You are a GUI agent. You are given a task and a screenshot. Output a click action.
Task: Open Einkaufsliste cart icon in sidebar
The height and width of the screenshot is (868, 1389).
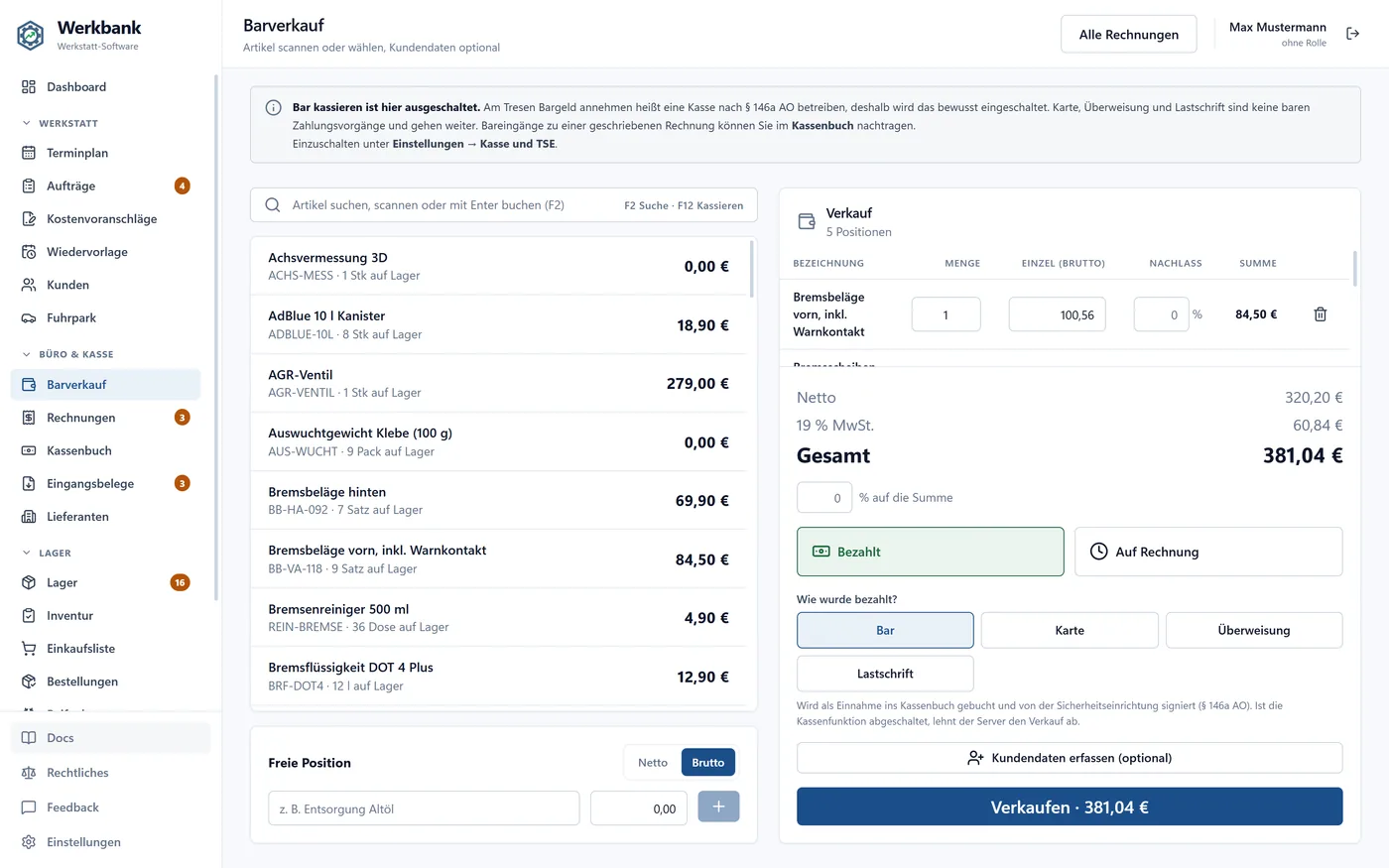click(29, 649)
